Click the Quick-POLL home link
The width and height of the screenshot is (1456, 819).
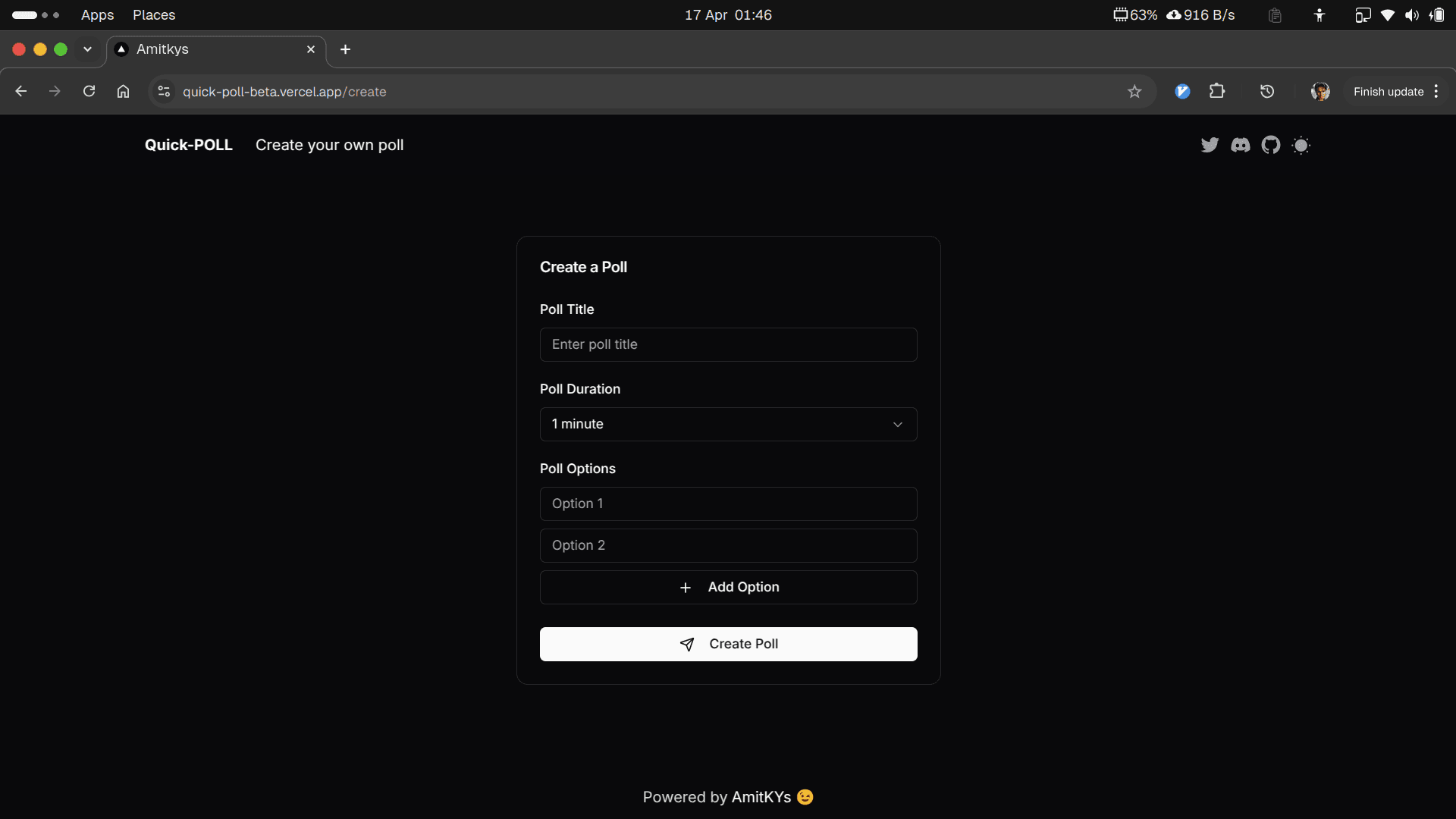tap(188, 145)
